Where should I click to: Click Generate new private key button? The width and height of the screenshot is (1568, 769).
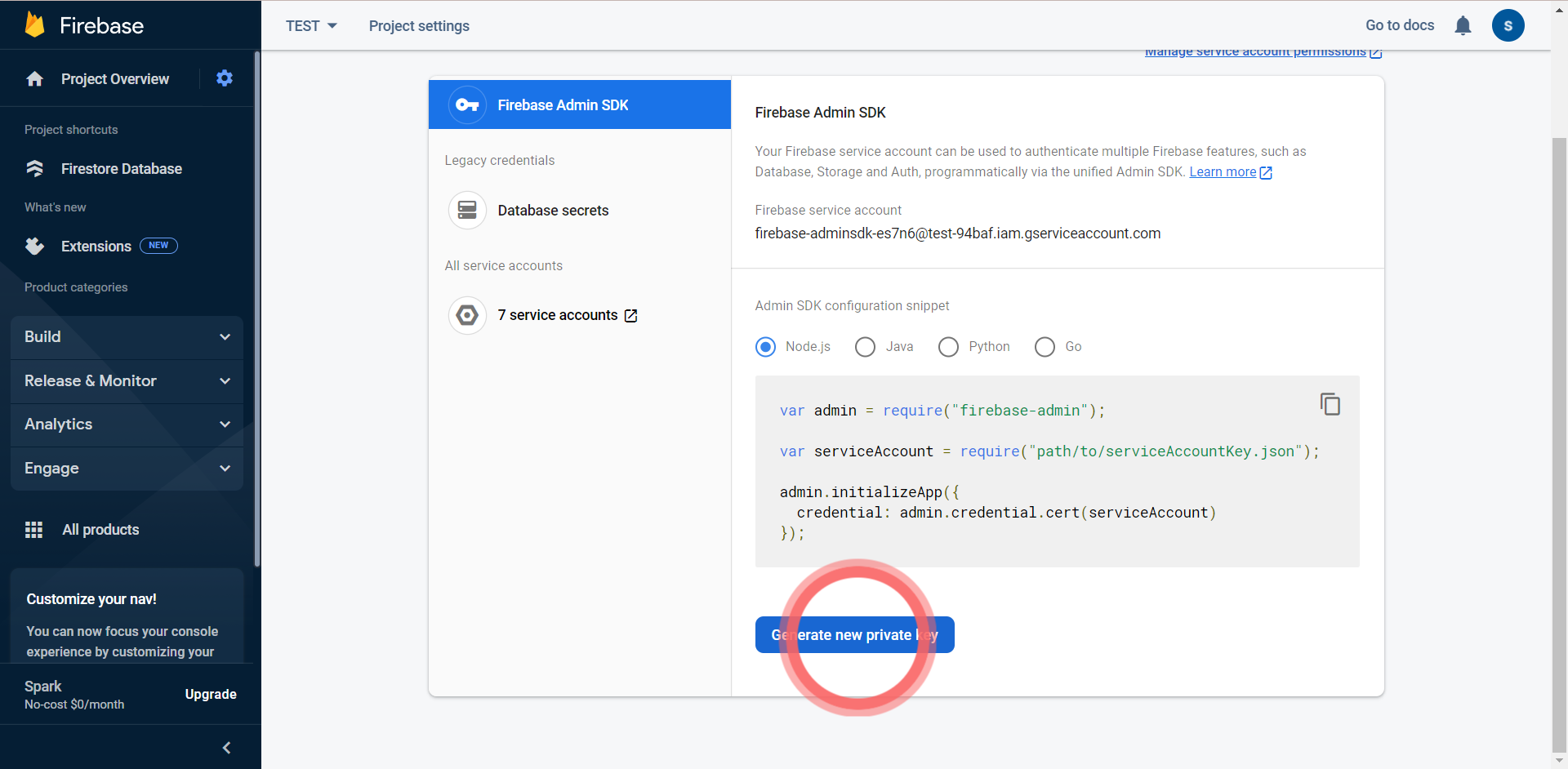pyautogui.click(x=854, y=635)
